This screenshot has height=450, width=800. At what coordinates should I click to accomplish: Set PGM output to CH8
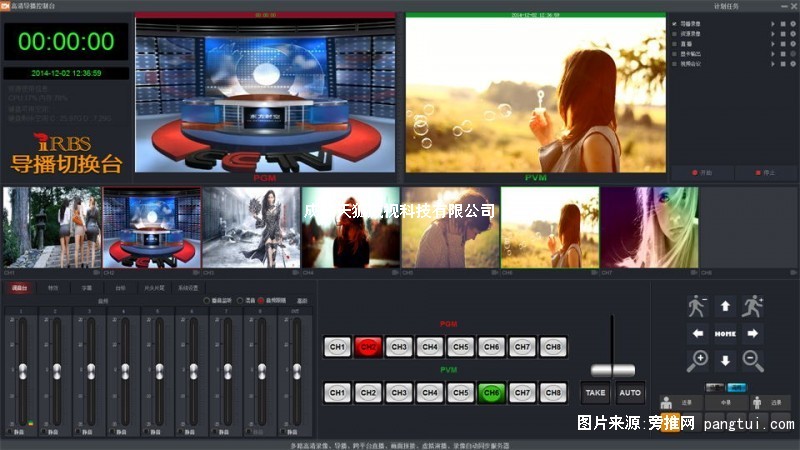(553, 347)
